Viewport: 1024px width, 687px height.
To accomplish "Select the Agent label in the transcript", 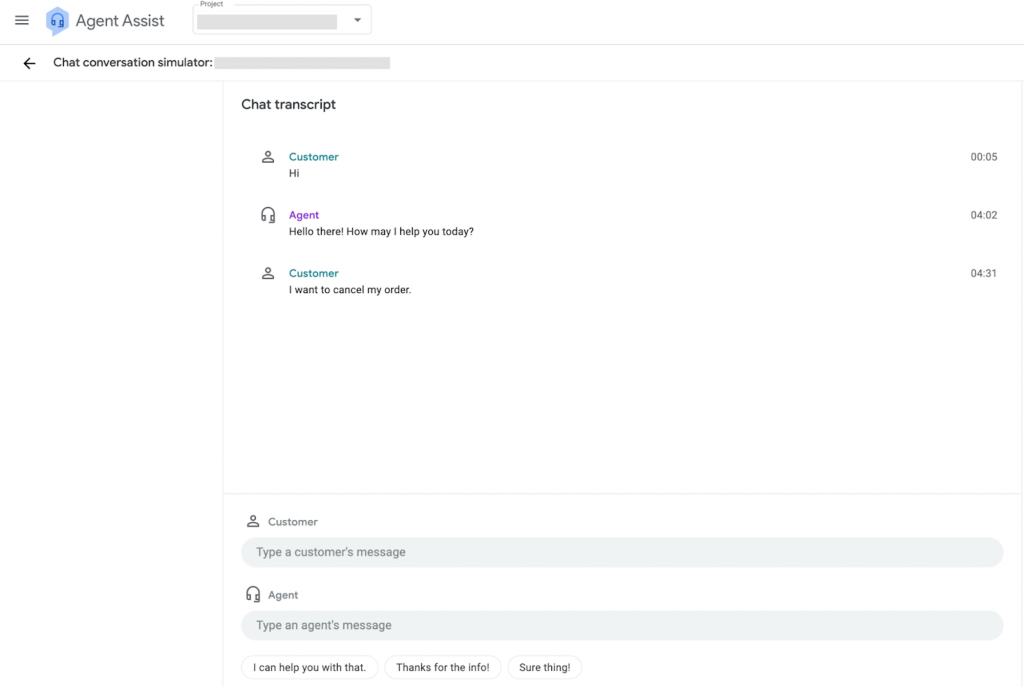I will pos(304,214).
